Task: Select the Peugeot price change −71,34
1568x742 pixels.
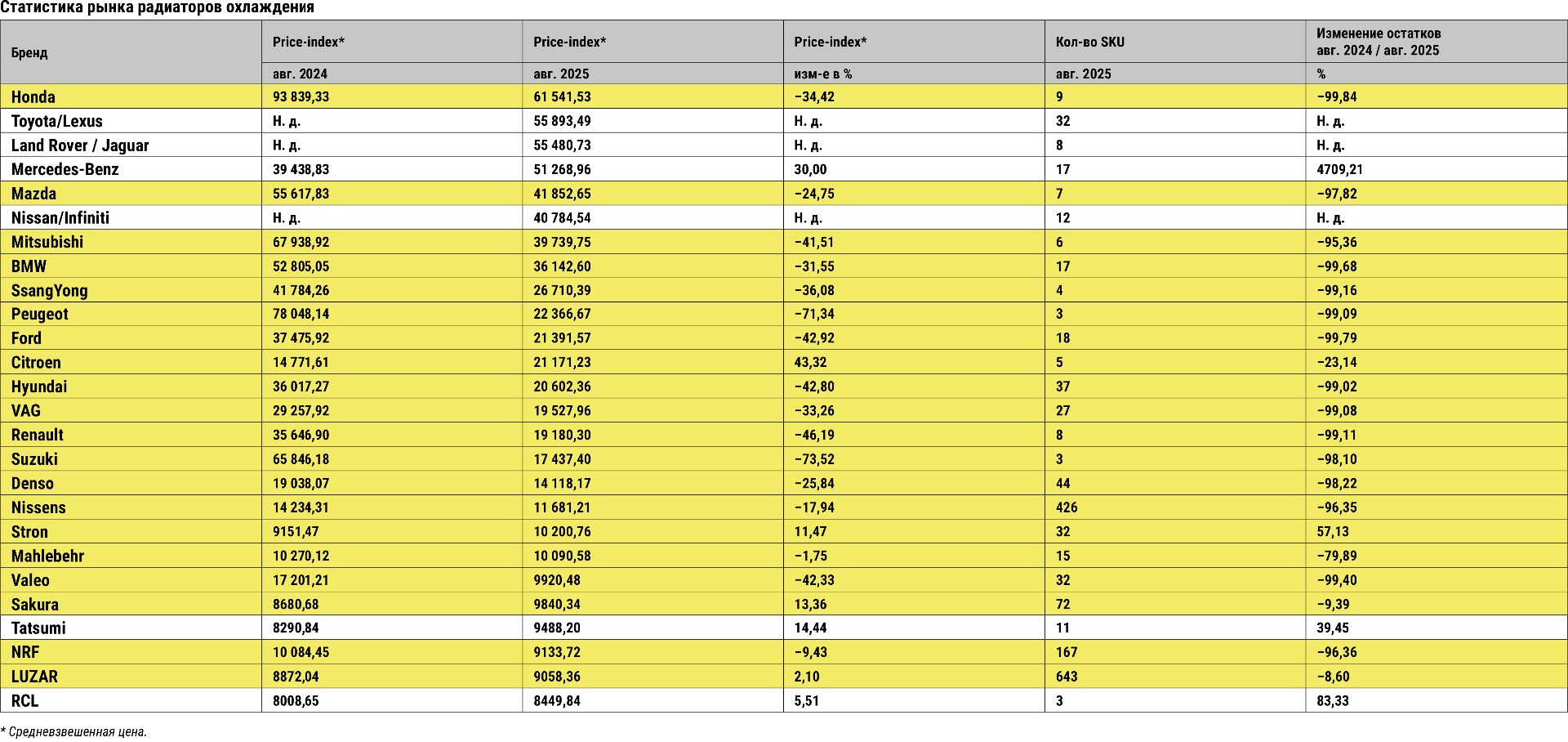Action: click(814, 315)
